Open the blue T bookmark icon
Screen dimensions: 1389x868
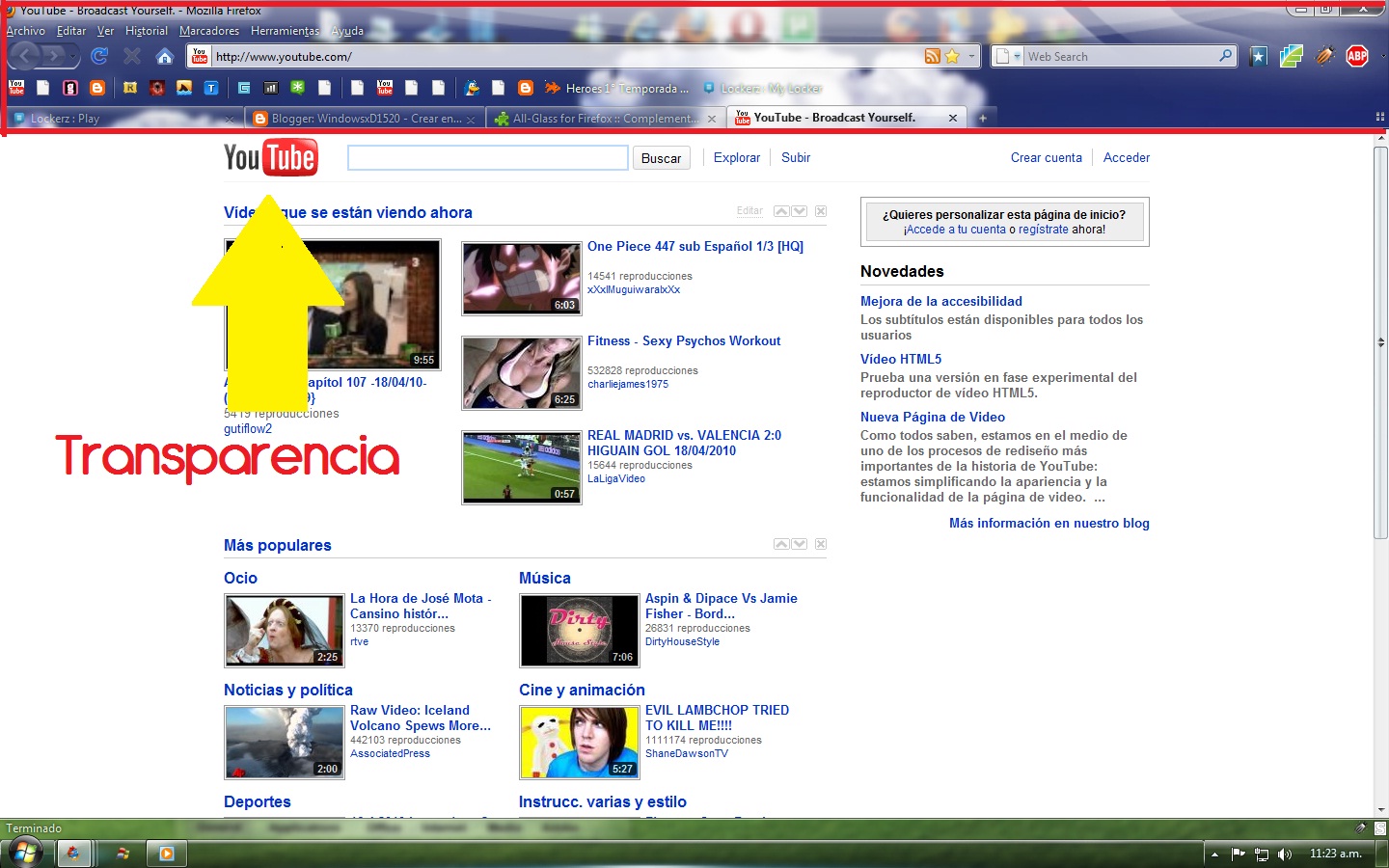tap(211, 88)
